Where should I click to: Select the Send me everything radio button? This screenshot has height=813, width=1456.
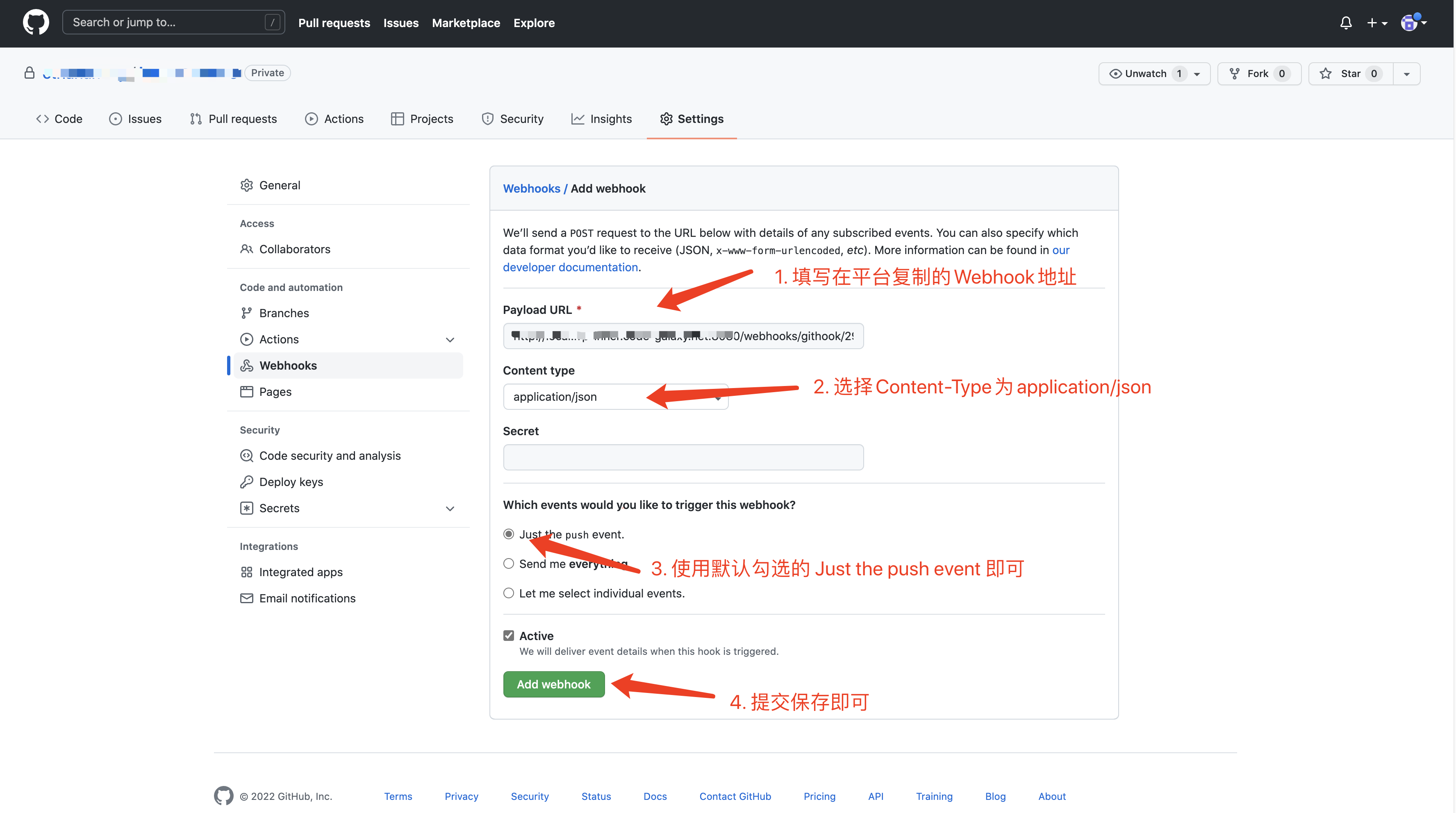click(508, 563)
